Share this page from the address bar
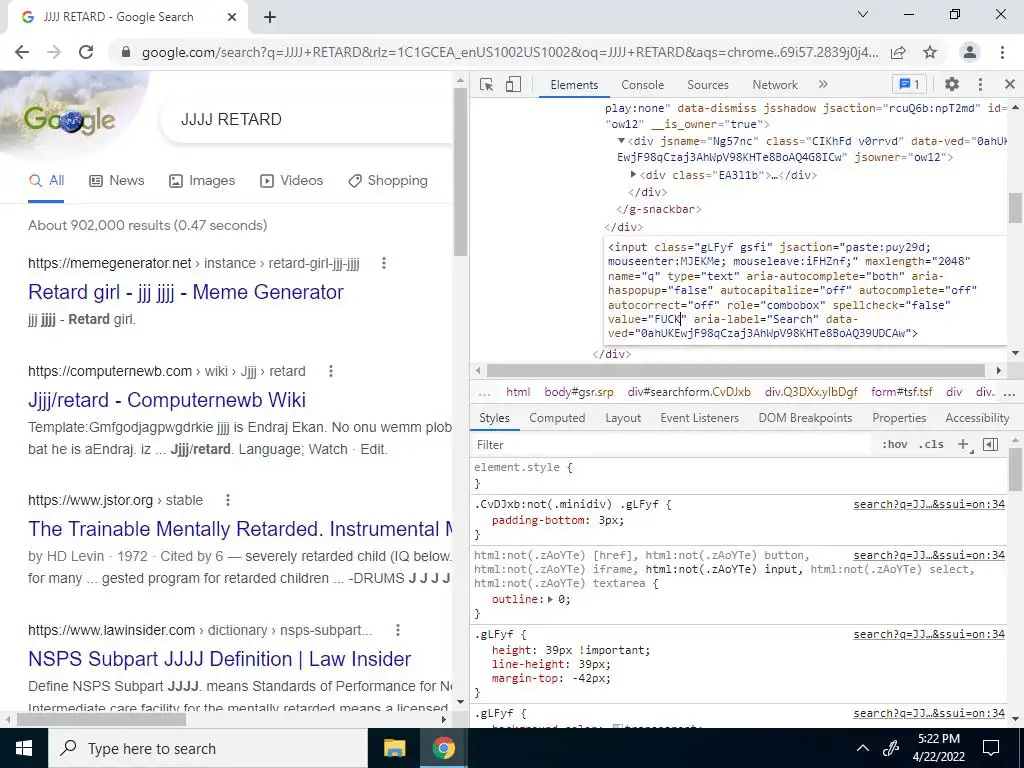The width and height of the screenshot is (1024, 768). [x=899, y=52]
